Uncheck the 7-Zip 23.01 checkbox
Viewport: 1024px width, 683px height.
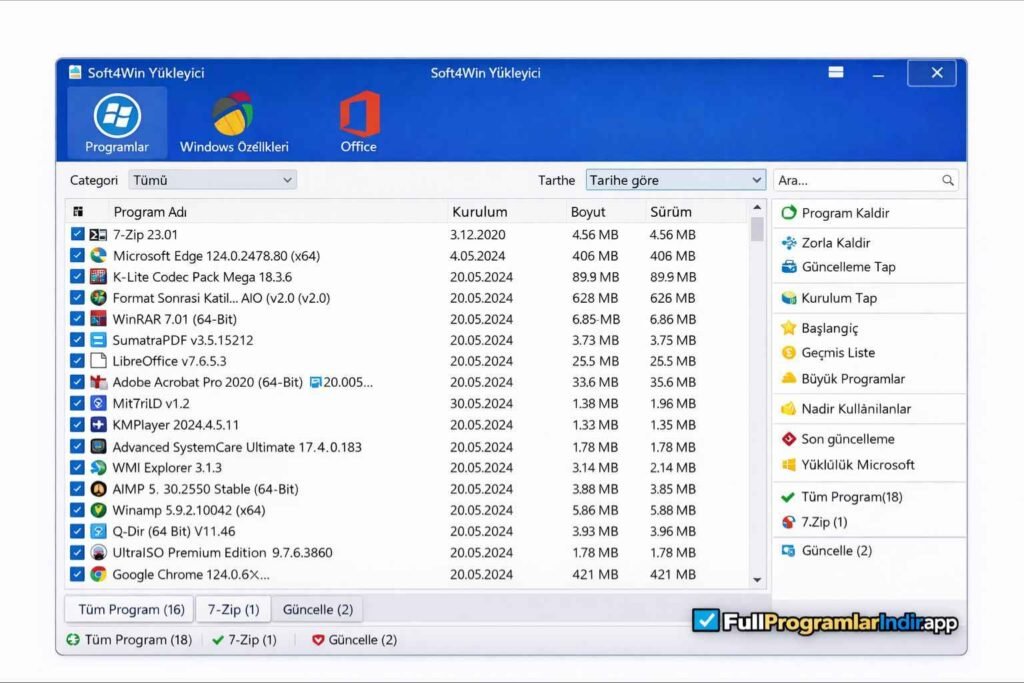77,234
